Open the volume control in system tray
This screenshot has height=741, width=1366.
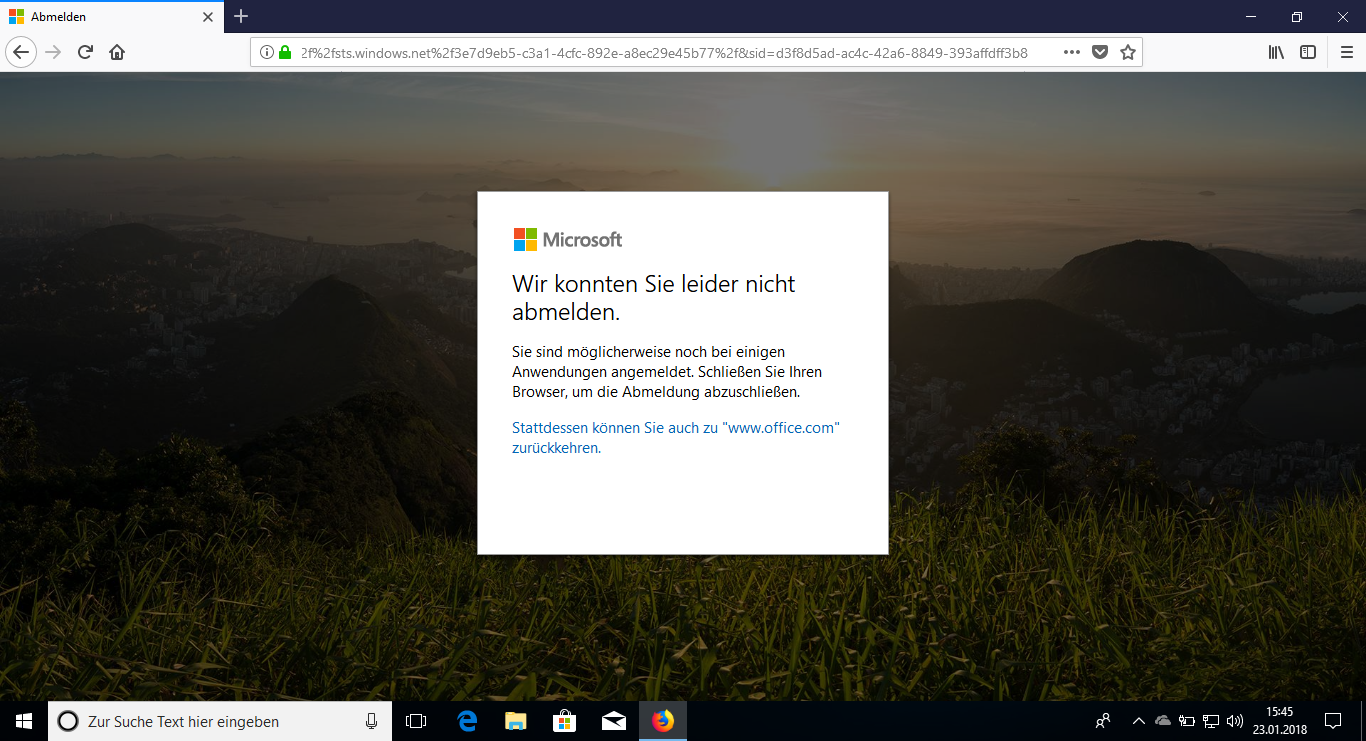click(x=1235, y=721)
